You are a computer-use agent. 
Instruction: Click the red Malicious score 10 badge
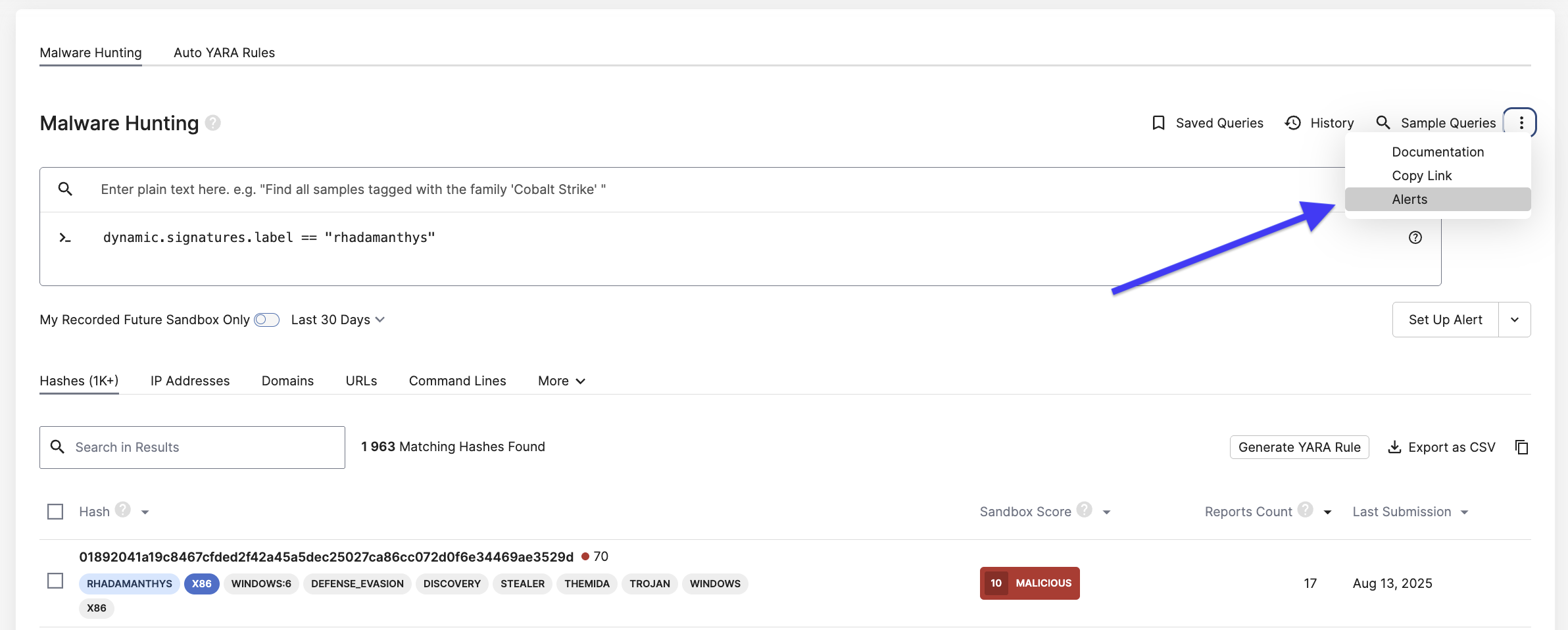(1029, 583)
